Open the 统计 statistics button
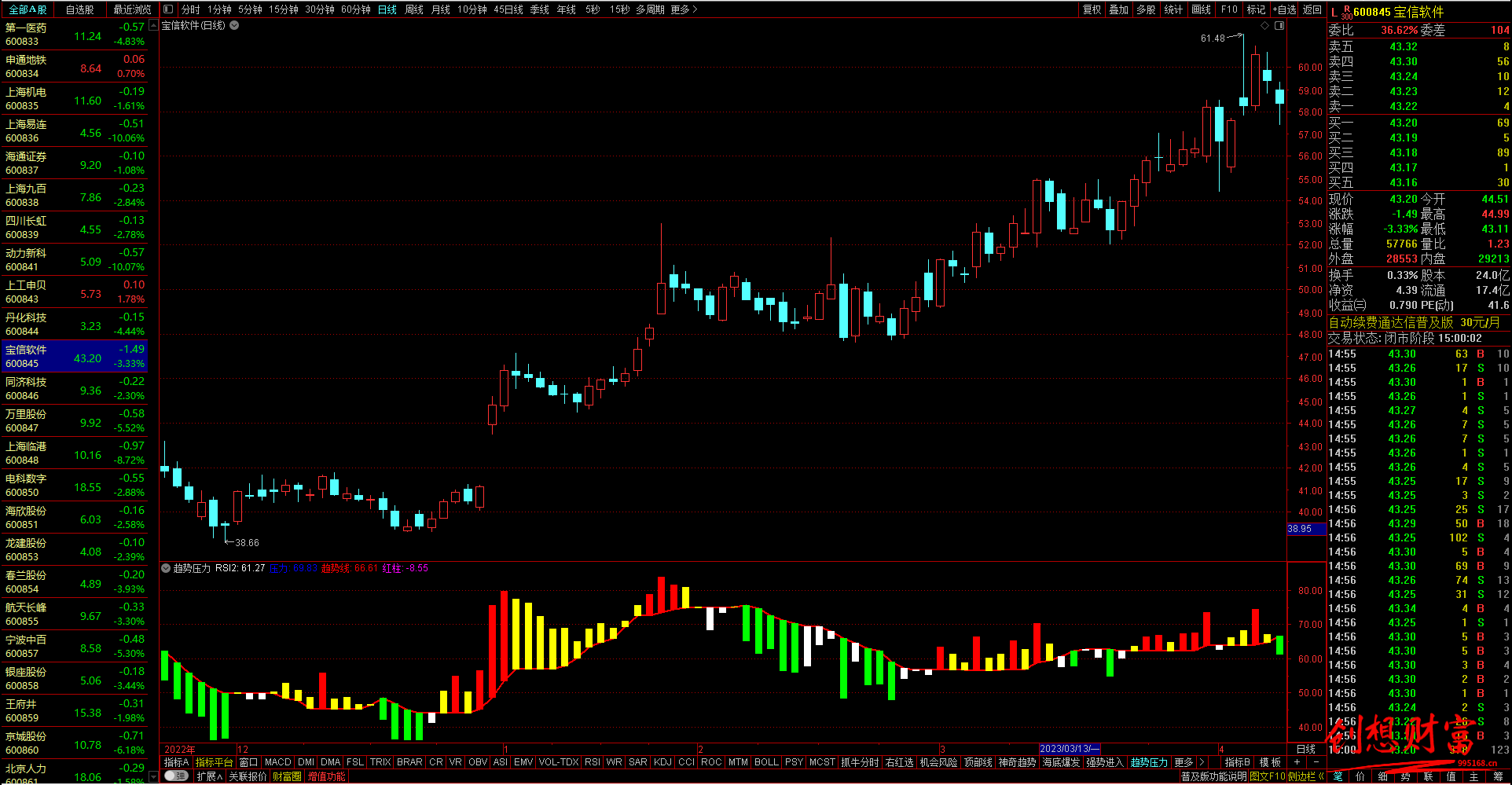1512x785 pixels. click(1174, 9)
